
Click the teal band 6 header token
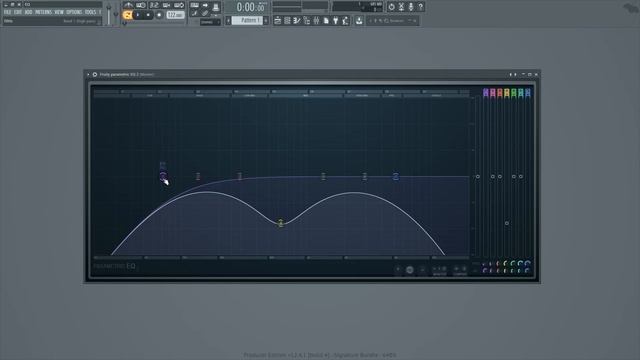pos(520,93)
